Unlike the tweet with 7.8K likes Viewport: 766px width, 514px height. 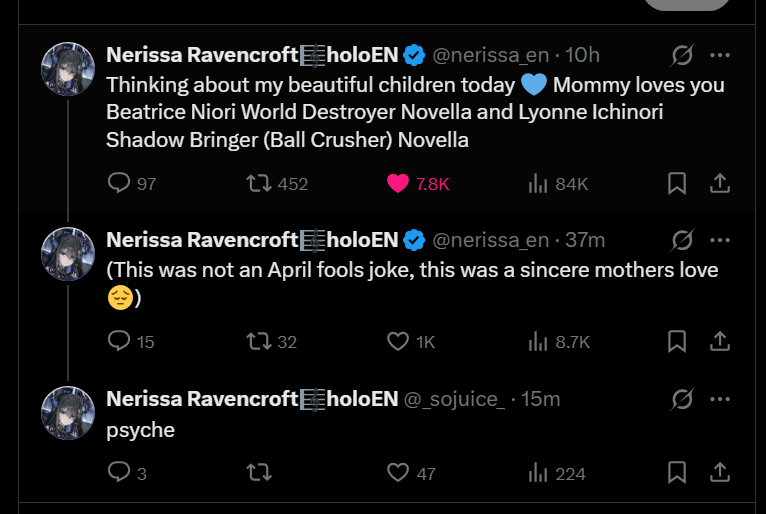tap(398, 183)
